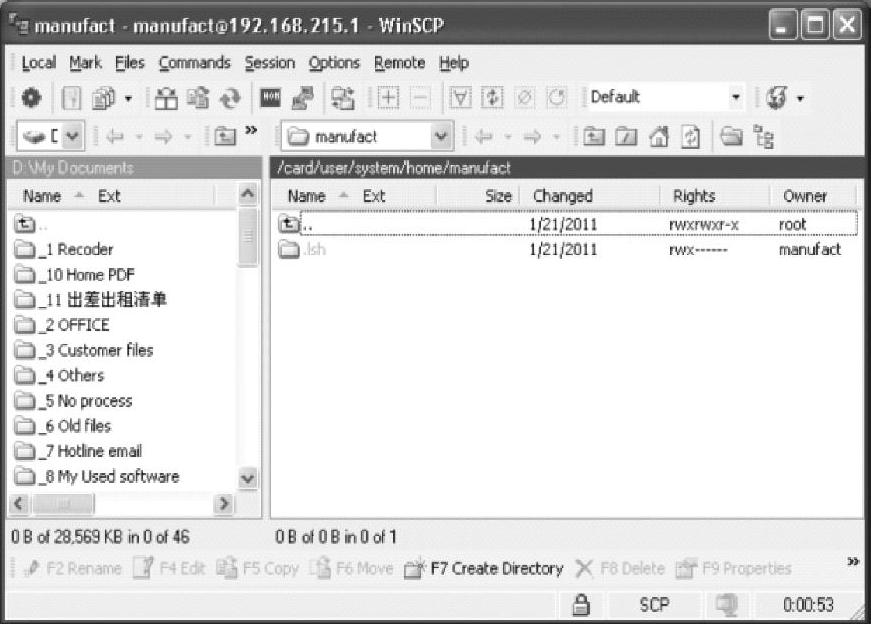
Task: Sort remote files by Changed column
Action: coord(590,196)
